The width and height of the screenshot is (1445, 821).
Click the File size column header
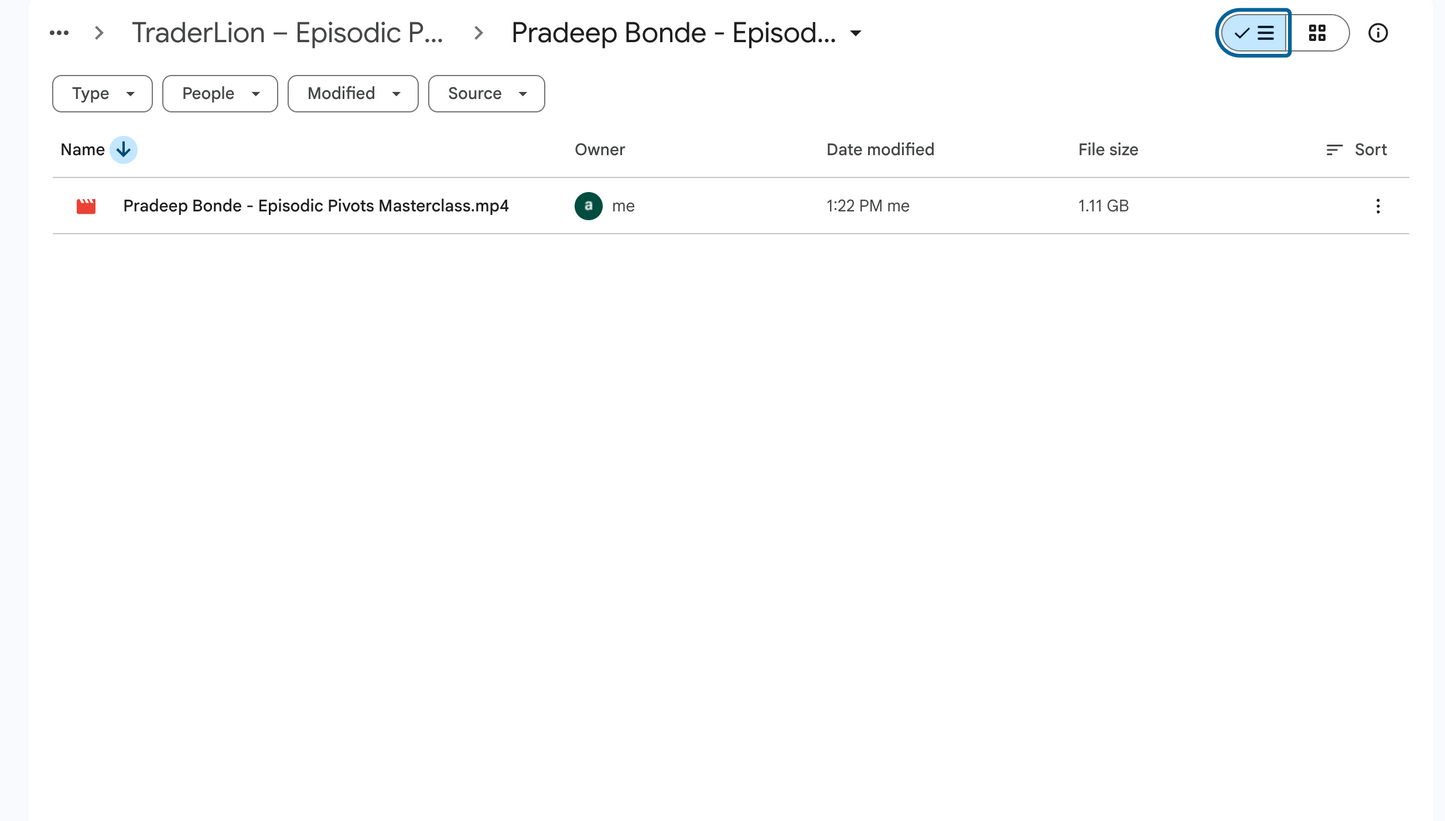[1108, 150]
